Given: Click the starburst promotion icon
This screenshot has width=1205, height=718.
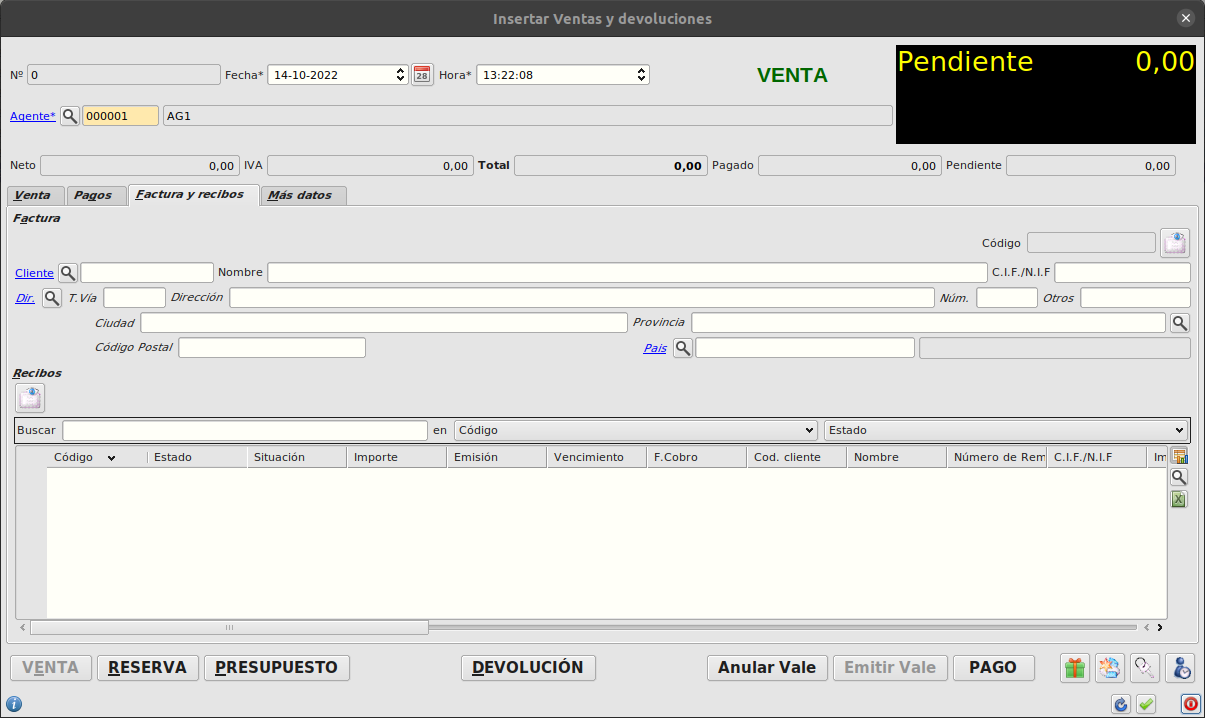Looking at the screenshot, I should [1110, 668].
